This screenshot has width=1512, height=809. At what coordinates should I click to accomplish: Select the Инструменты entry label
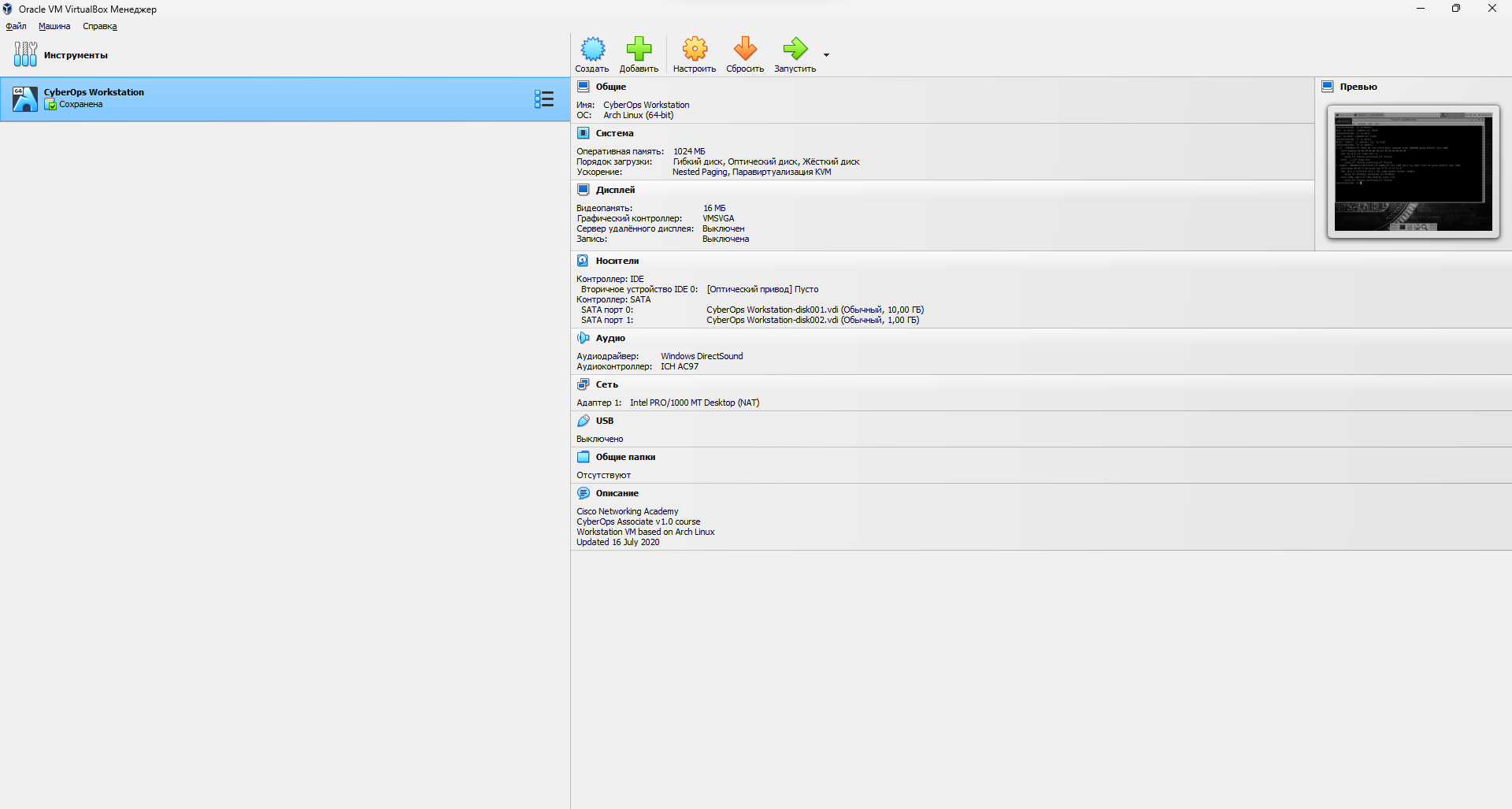[x=76, y=55]
